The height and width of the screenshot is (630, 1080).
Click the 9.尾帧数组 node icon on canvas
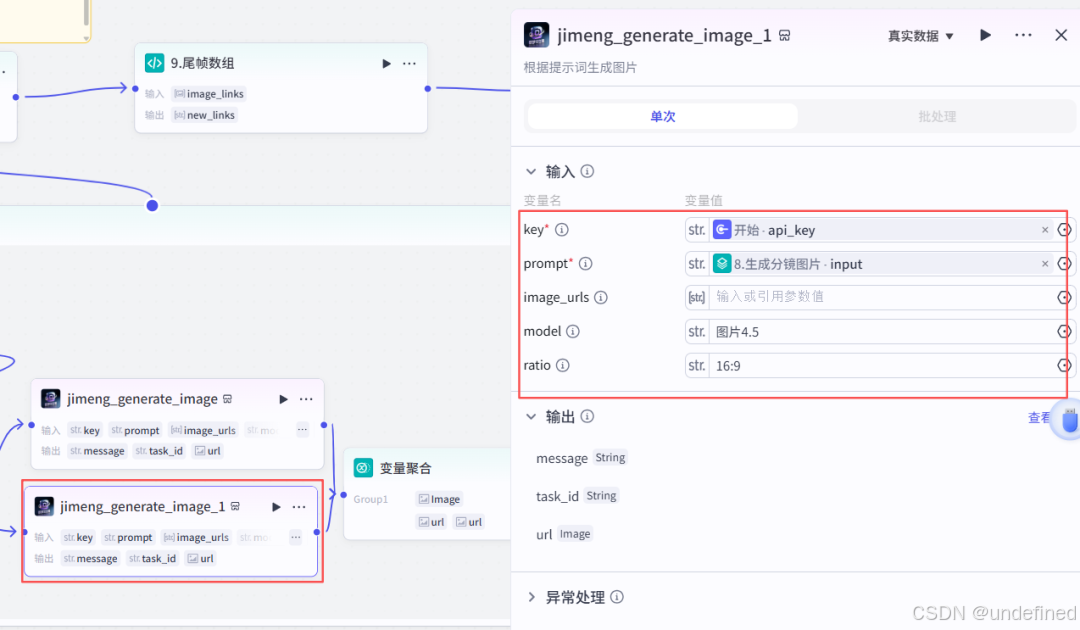(x=155, y=62)
